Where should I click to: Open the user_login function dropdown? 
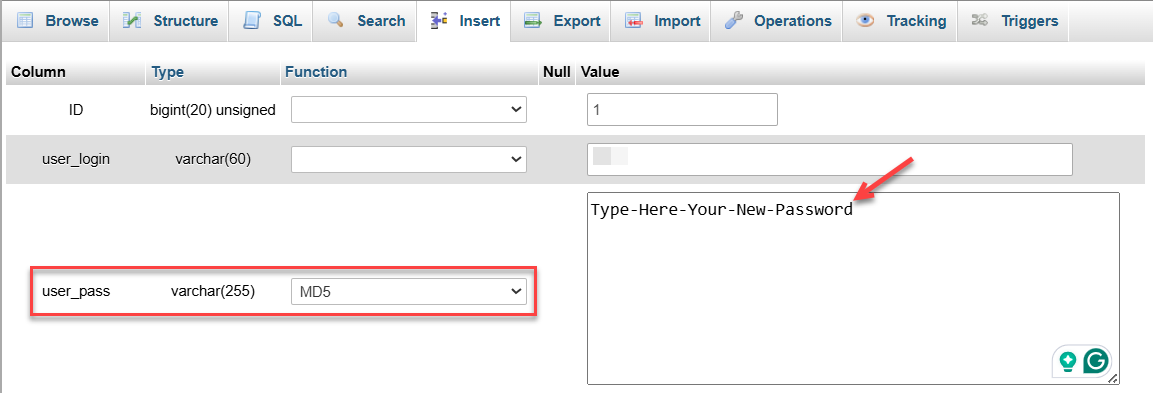pos(409,159)
